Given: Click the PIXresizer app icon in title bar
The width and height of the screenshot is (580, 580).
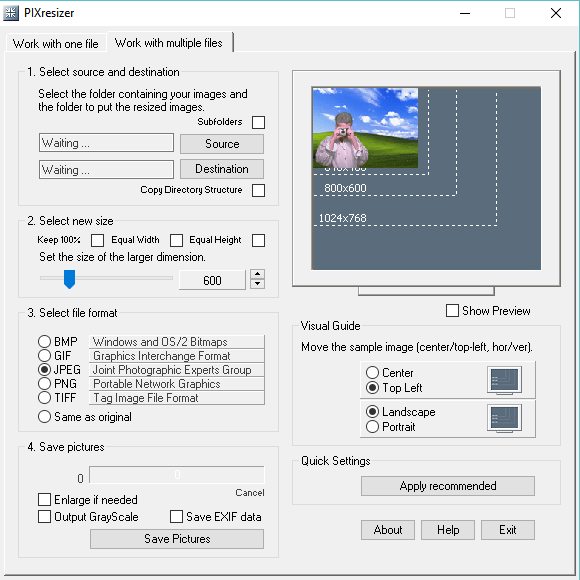Looking at the screenshot, I should coord(11,13).
